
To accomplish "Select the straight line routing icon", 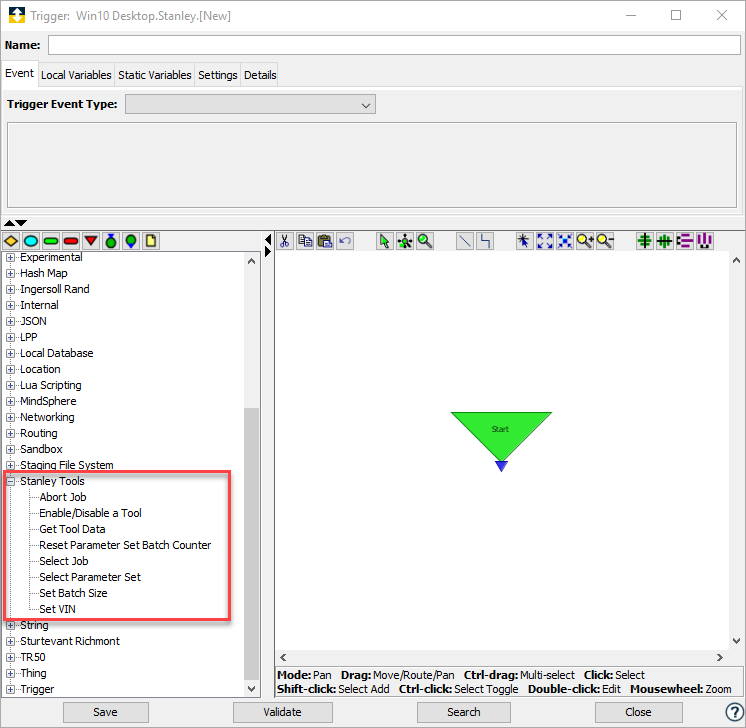I will (465, 241).
